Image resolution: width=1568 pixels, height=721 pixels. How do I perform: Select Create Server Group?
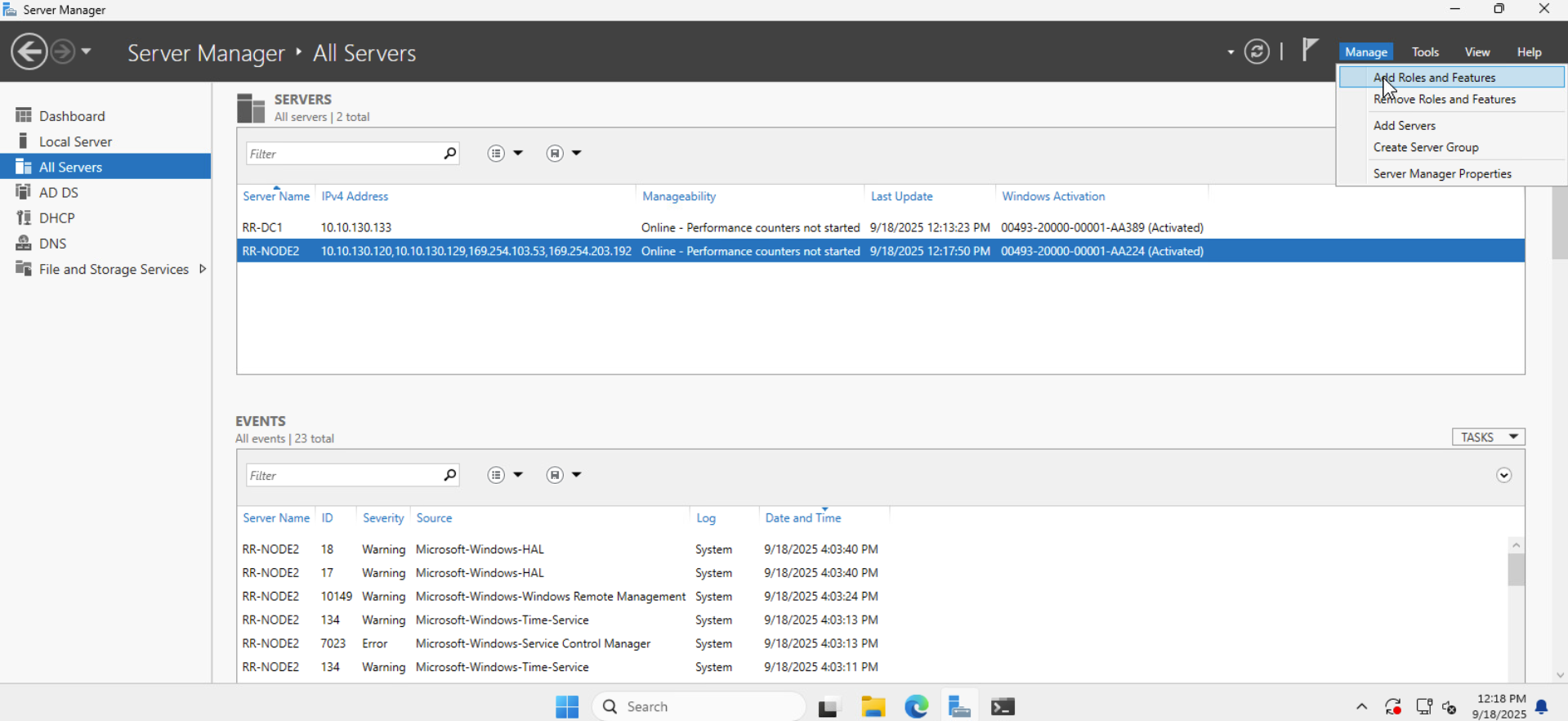(1451, 147)
